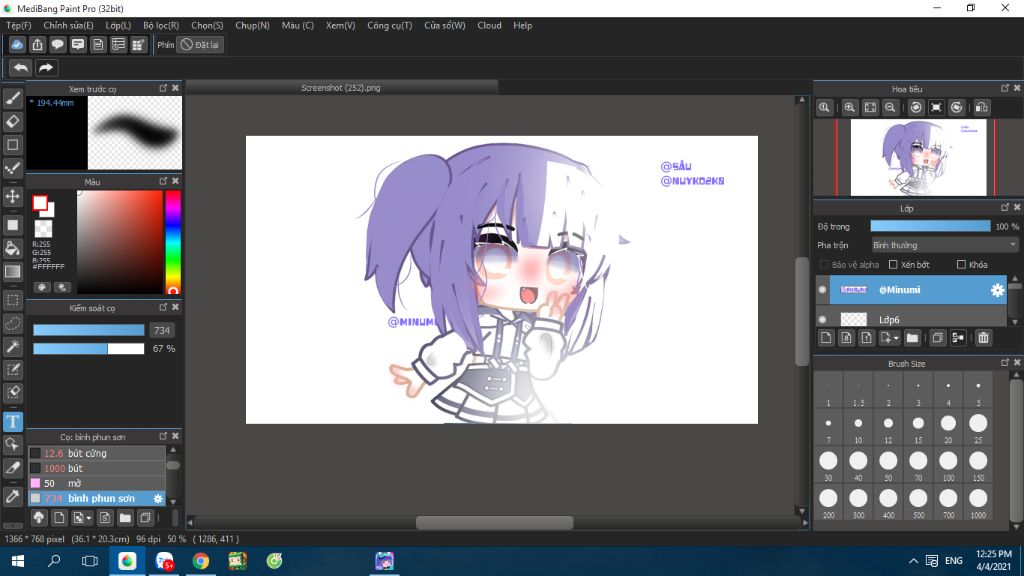Select the transparent color swatch

click(43, 229)
